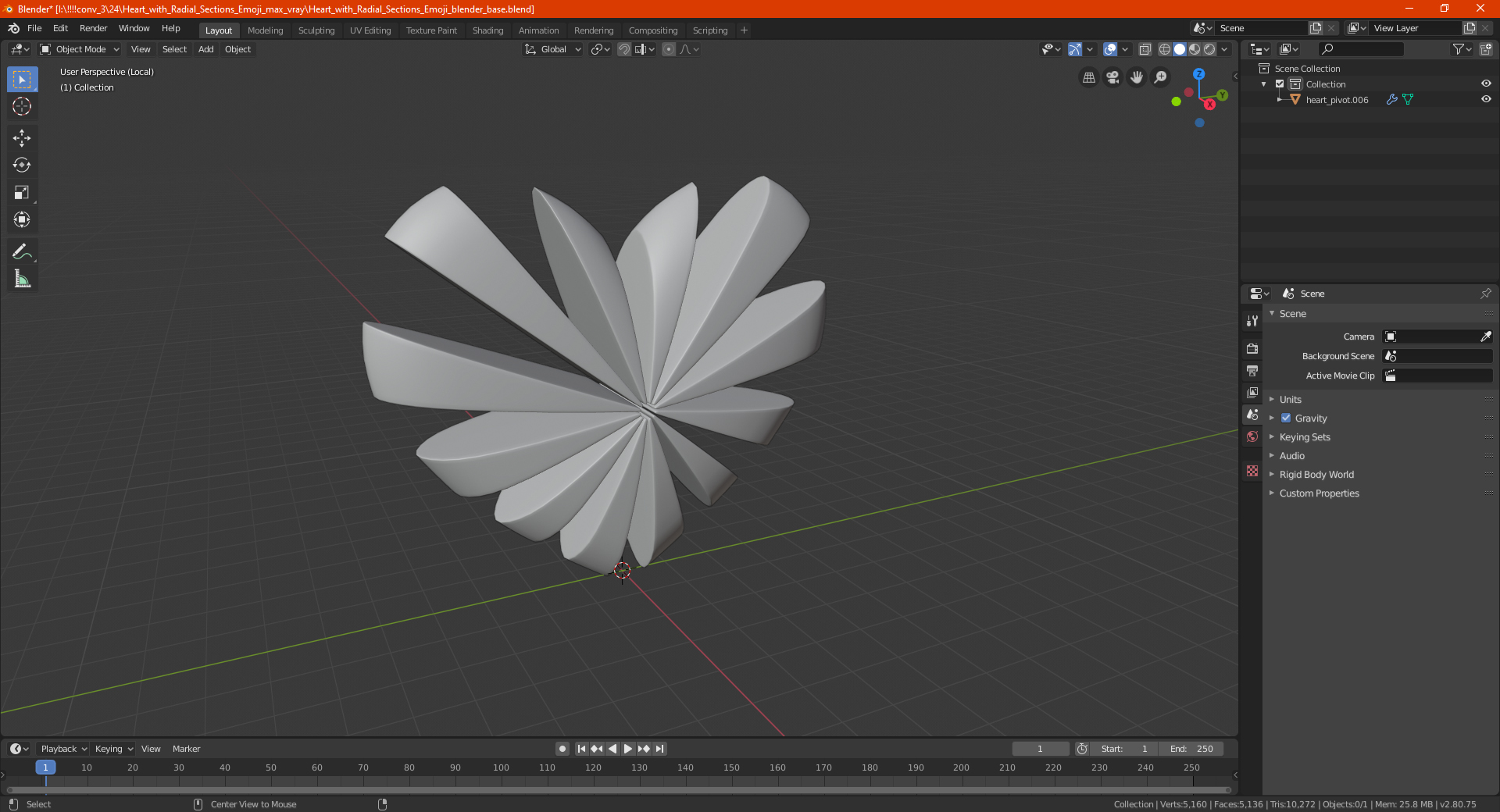Switch to material preview shading
This screenshot has width=1500, height=812.
1195,49
